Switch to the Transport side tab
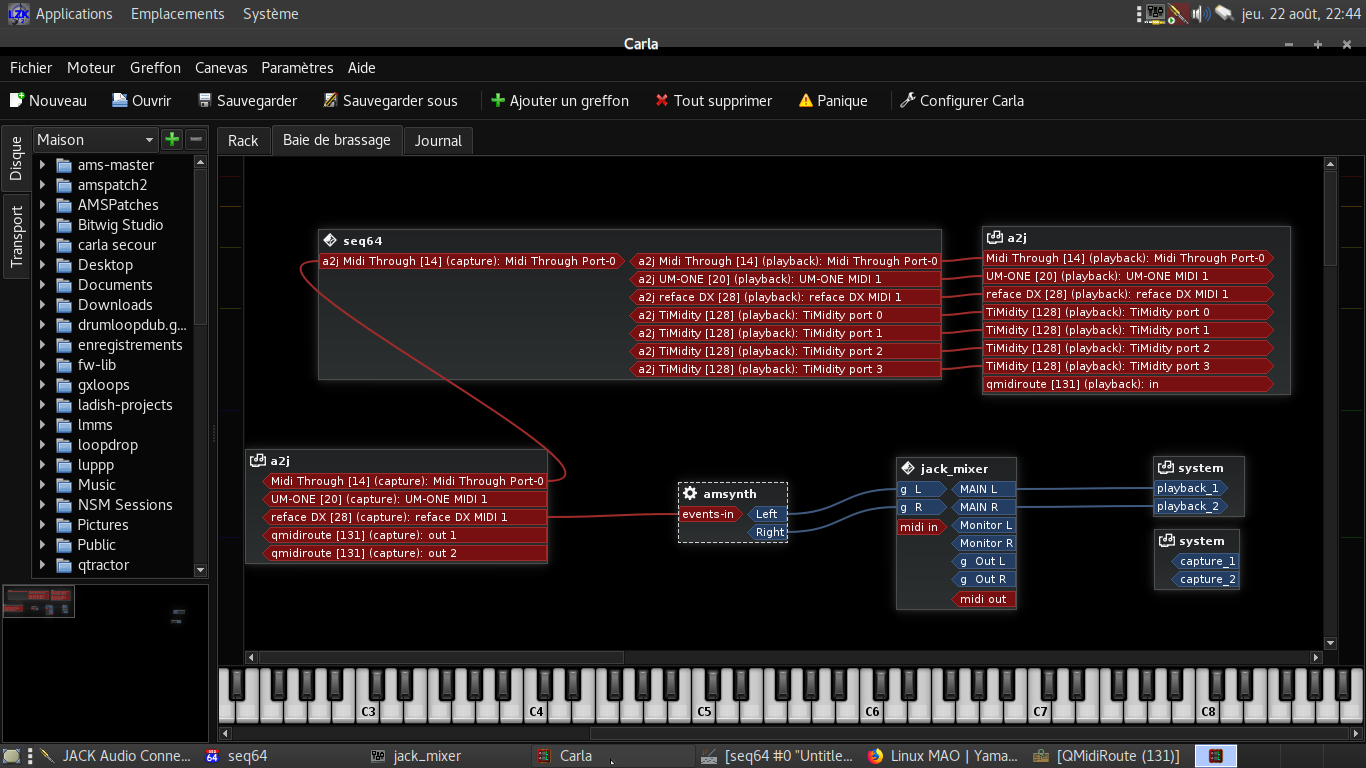 pos(16,237)
